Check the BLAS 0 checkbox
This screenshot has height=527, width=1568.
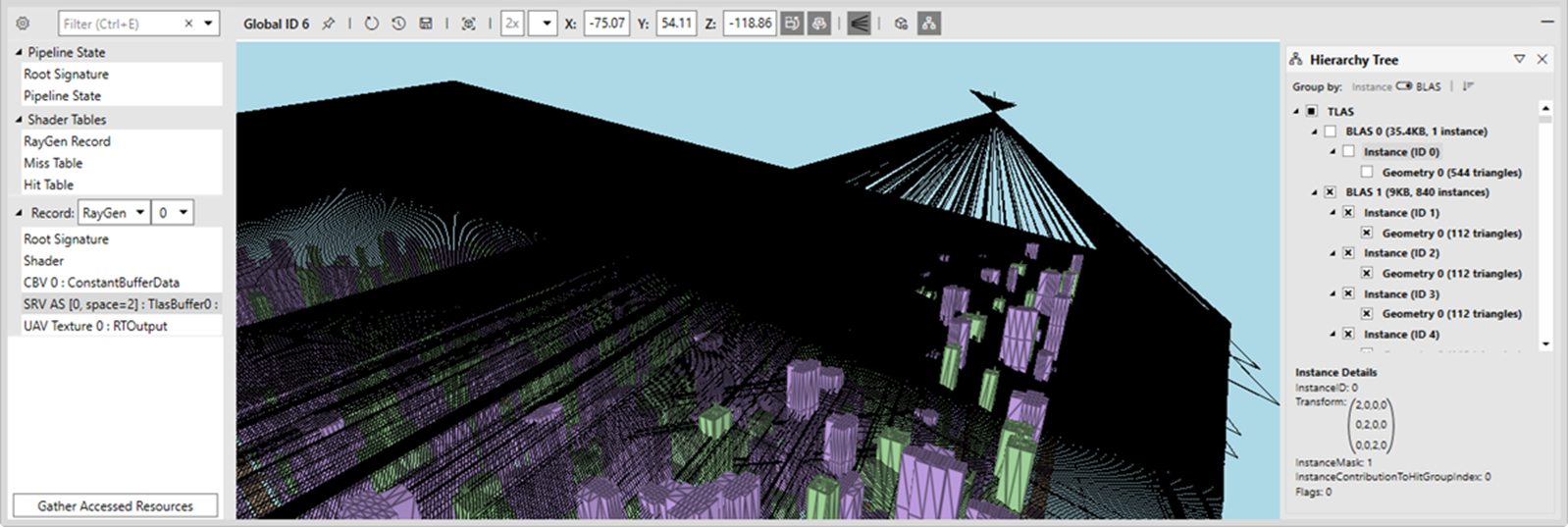(x=1331, y=132)
